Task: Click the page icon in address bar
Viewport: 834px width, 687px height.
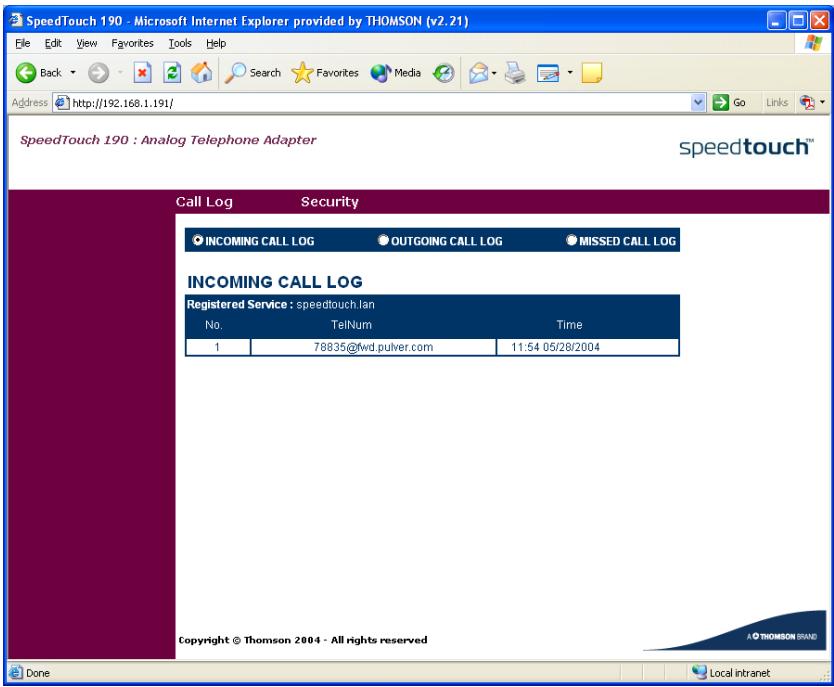Action: pyautogui.click(x=62, y=103)
